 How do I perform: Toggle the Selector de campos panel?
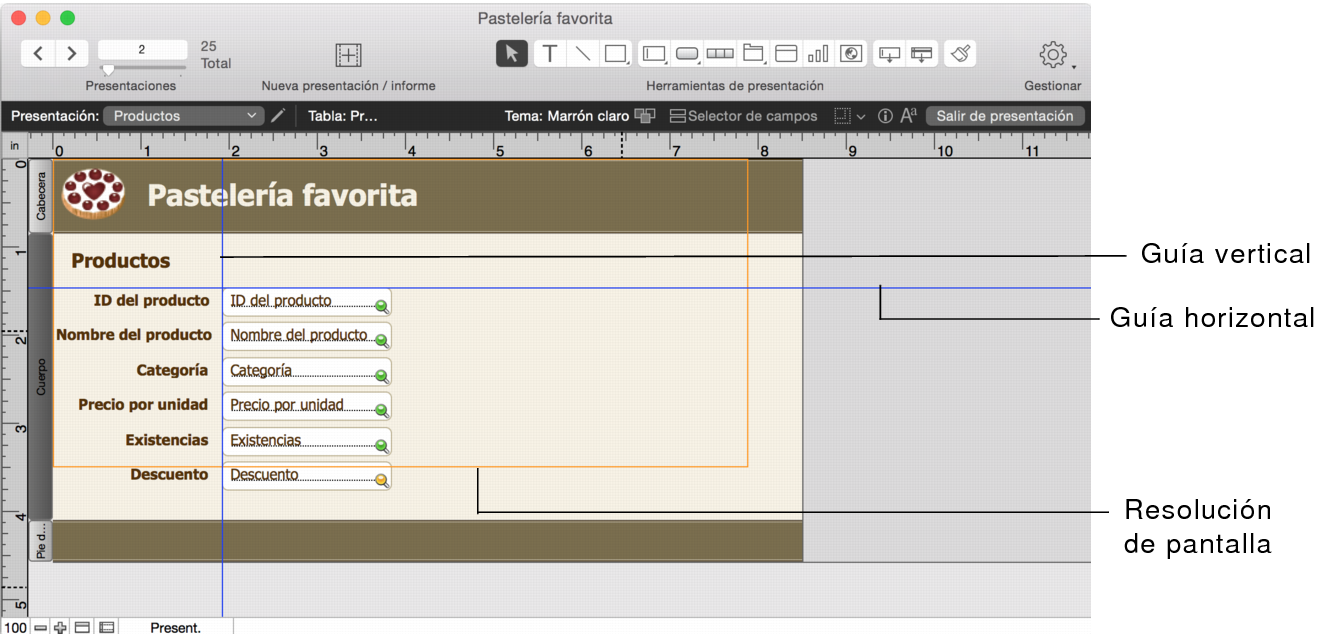pyautogui.click(x=743, y=116)
